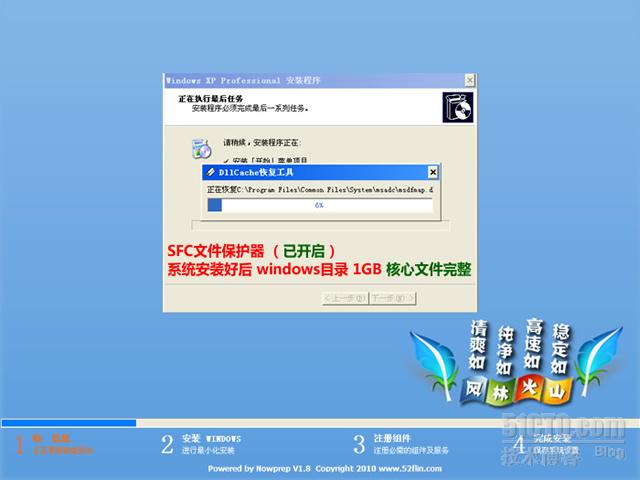Close the DllCache恢复工具 dialog
This screenshot has width=640, height=480.
point(433,172)
